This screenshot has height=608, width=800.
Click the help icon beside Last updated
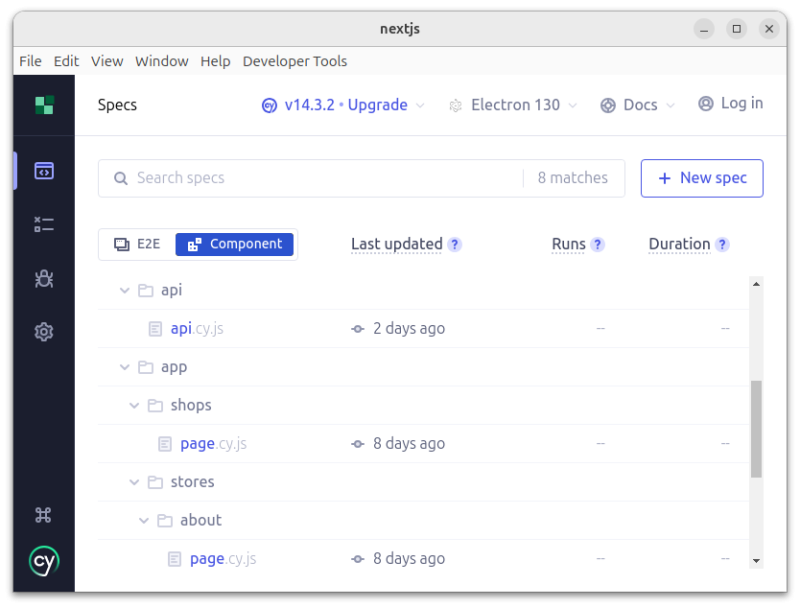(x=455, y=245)
